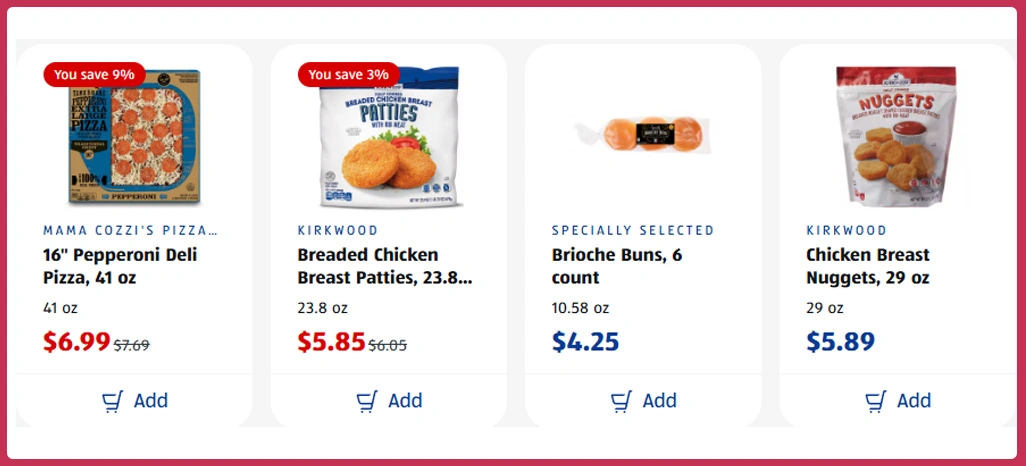Click the "You save 9%" badge
This screenshot has height=466, width=1026.
(94, 74)
